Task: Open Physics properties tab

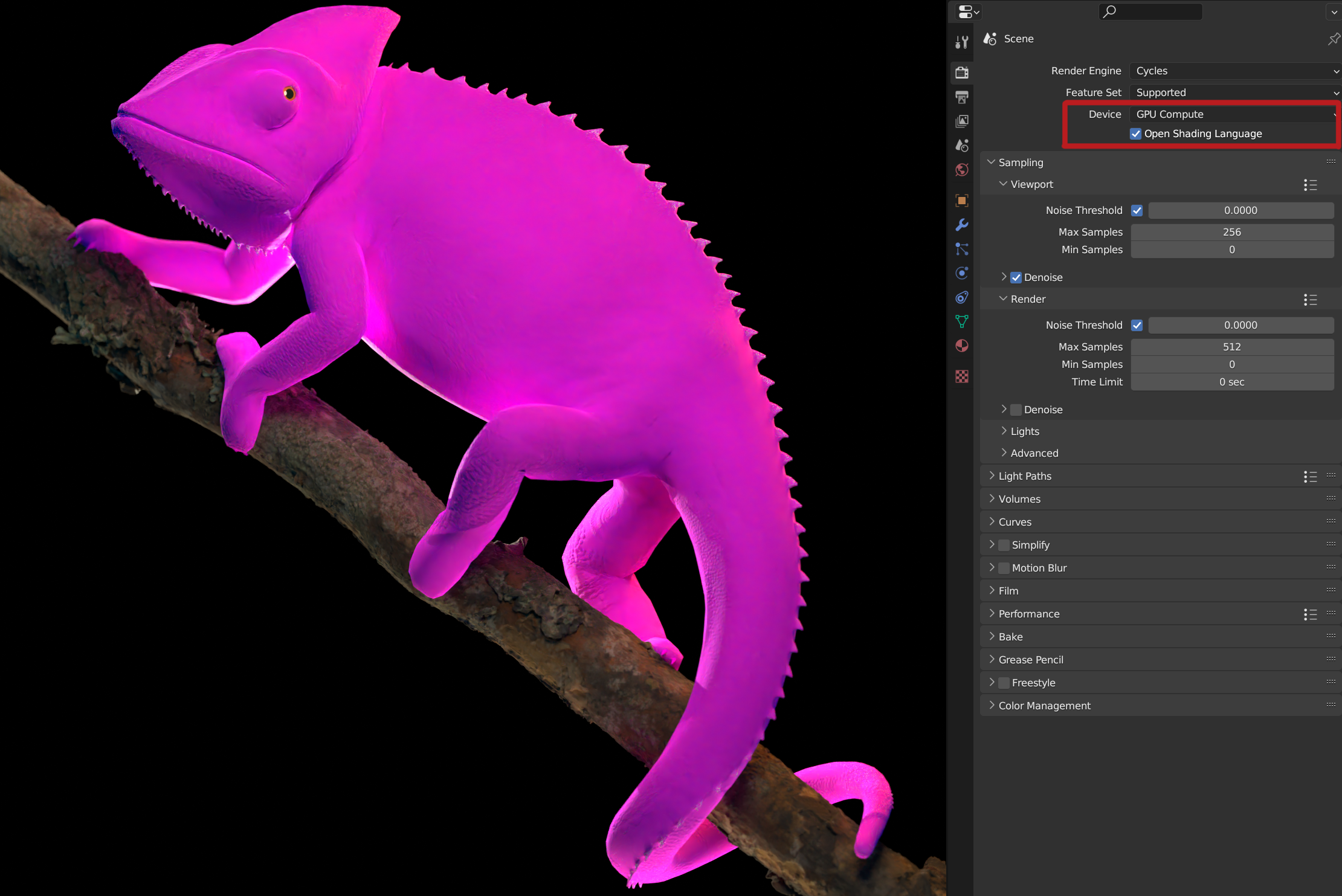Action: [x=962, y=273]
